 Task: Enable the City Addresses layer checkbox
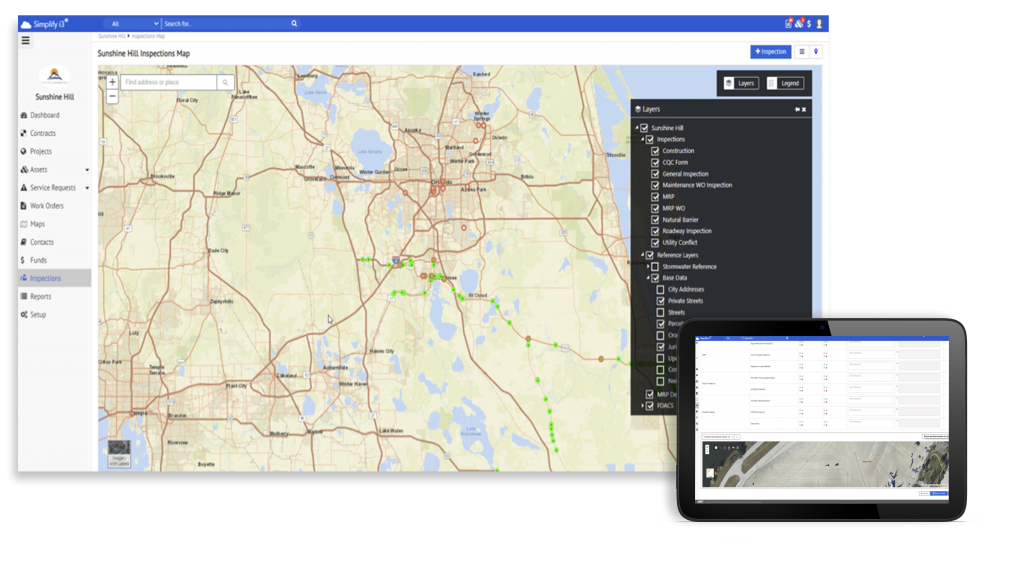660,289
